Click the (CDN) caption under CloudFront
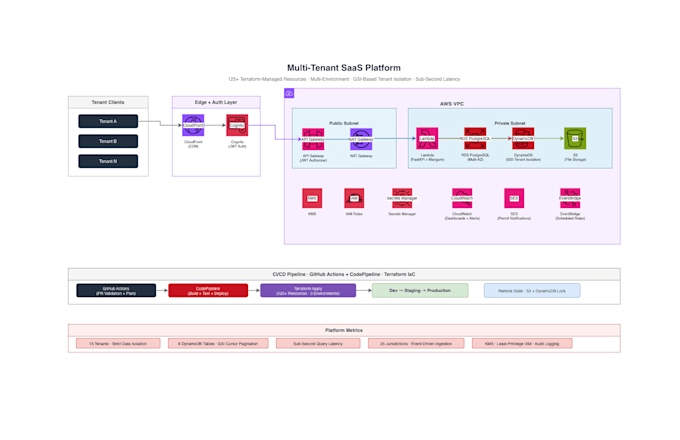680x440 pixels. click(193, 147)
